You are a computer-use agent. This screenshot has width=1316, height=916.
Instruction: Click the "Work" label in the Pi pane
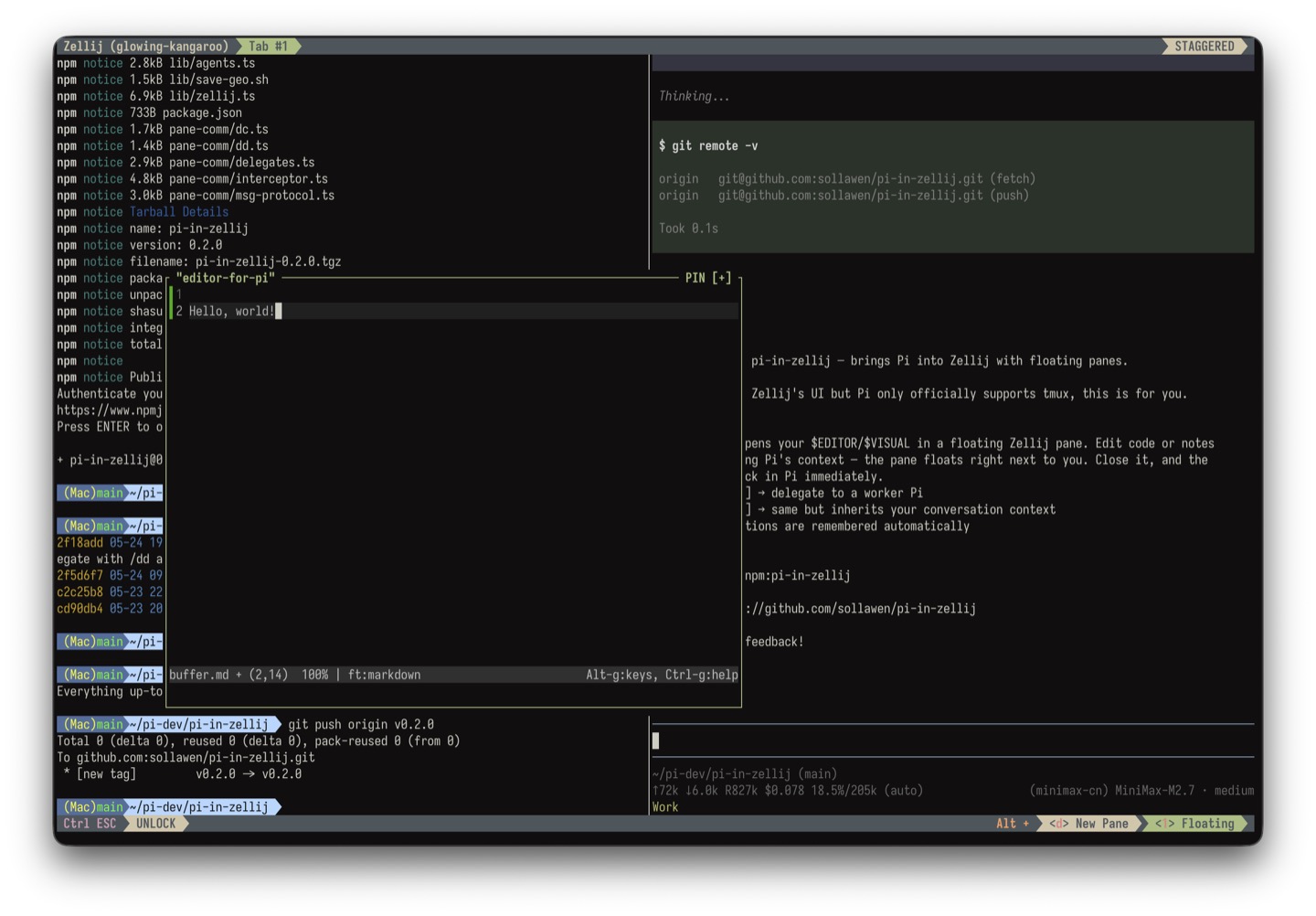[x=665, y=807]
